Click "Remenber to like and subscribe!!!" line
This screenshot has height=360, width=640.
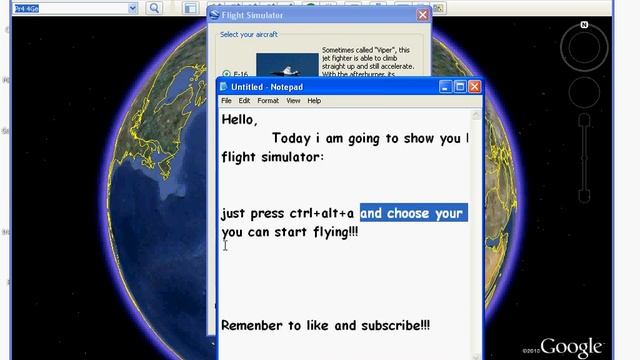point(325,326)
